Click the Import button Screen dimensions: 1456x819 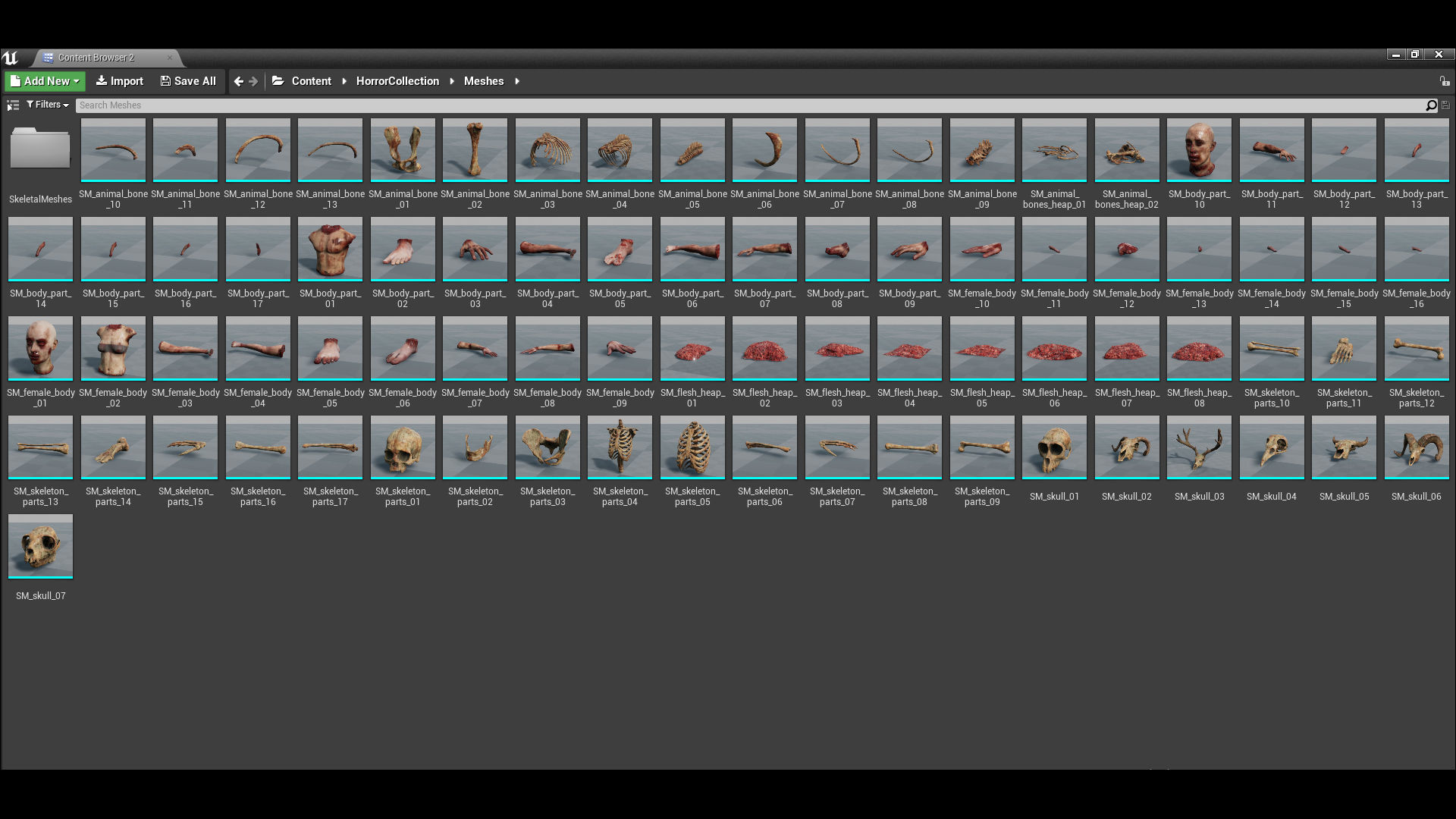click(119, 81)
